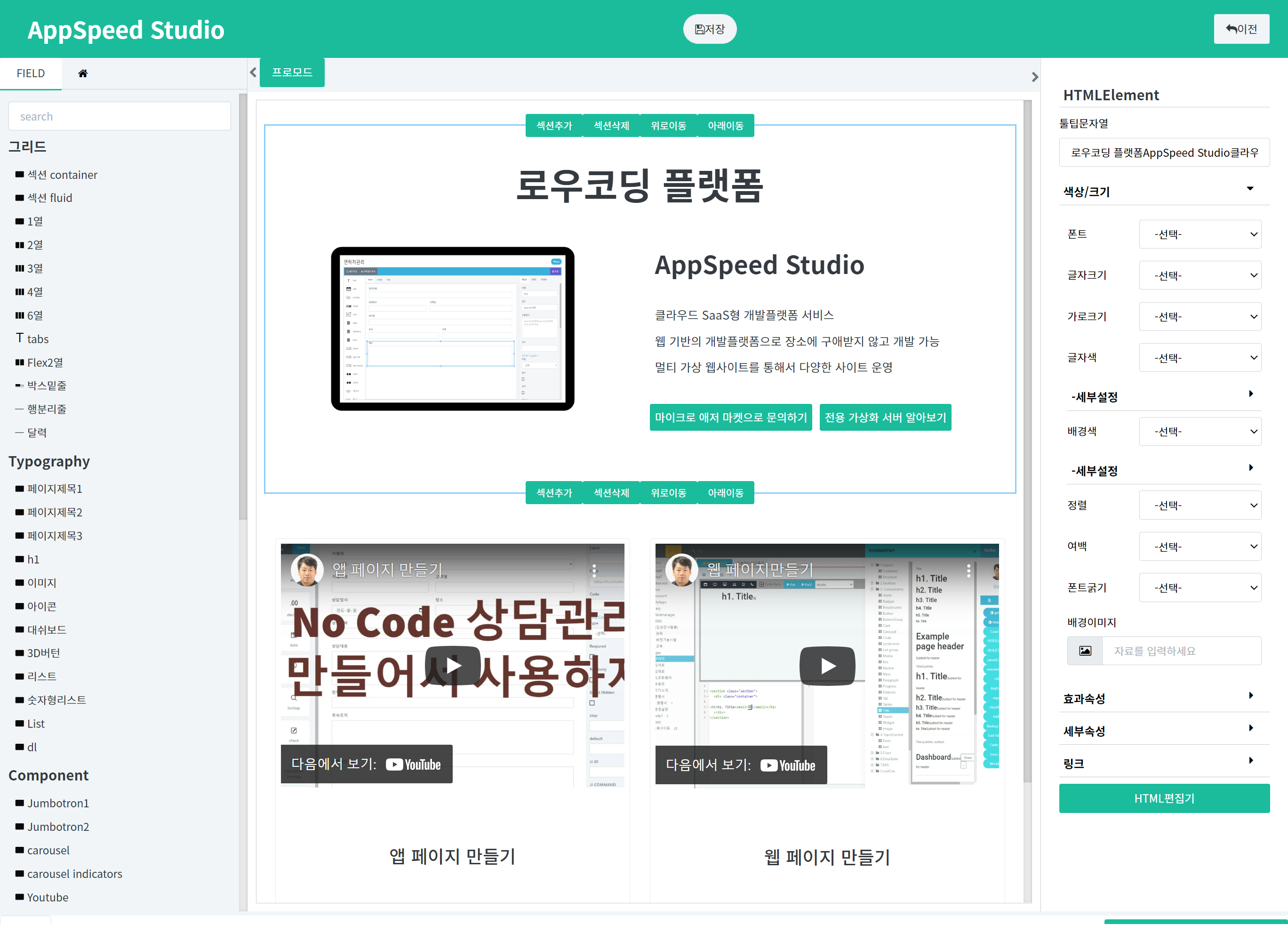
Task: Expand right panel with chevron arrow
Action: pos(1035,77)
